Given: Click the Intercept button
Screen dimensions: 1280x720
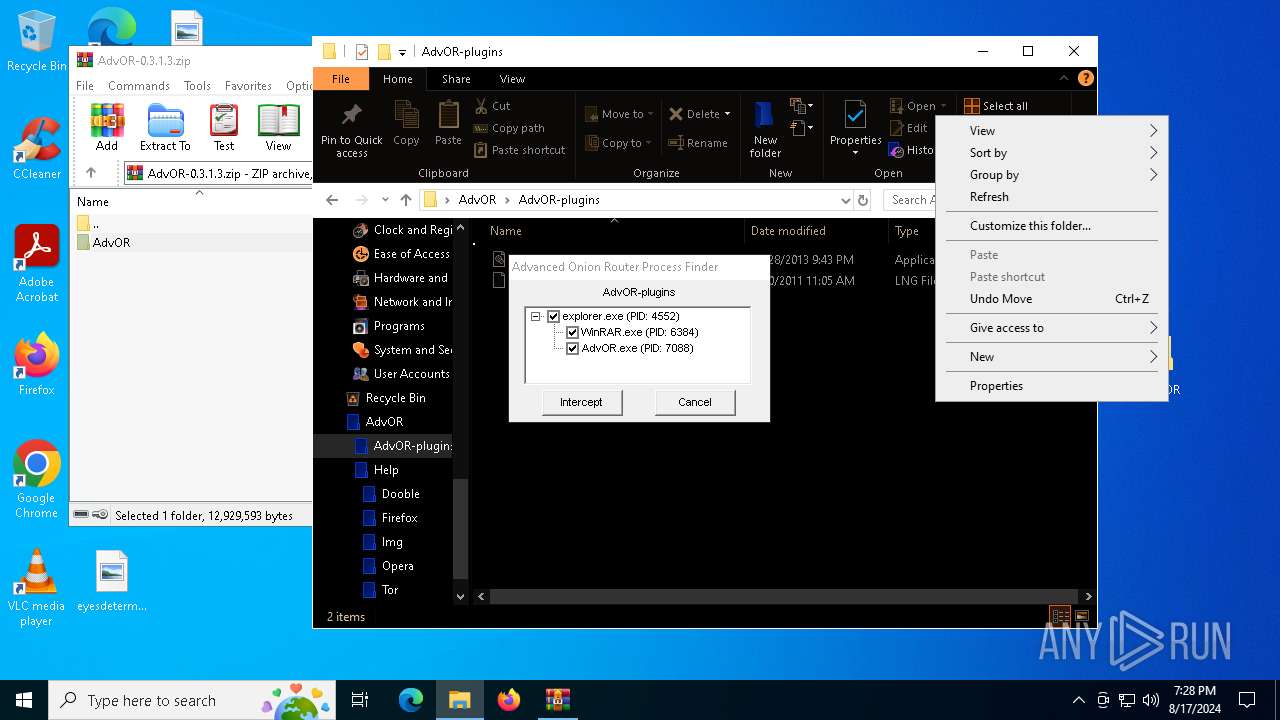Looking at the screenshot, I should [x=582, y=402].
